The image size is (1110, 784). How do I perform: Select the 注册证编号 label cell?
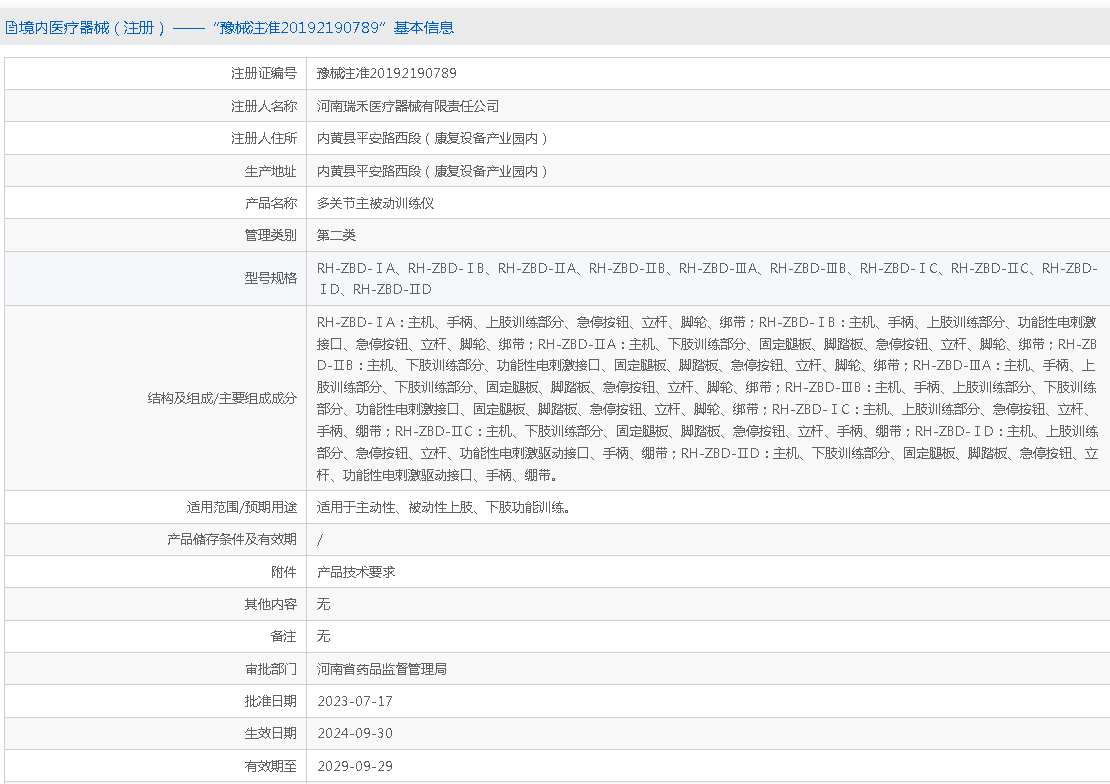[264, 73]
